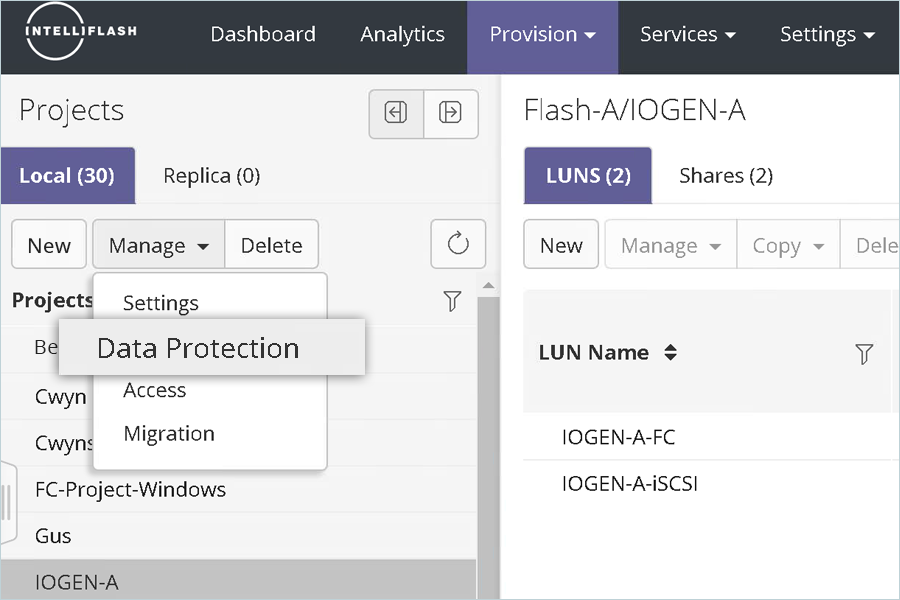900x600 pixels.
Task: Open the Dashboard page
Action: point(263,34)
